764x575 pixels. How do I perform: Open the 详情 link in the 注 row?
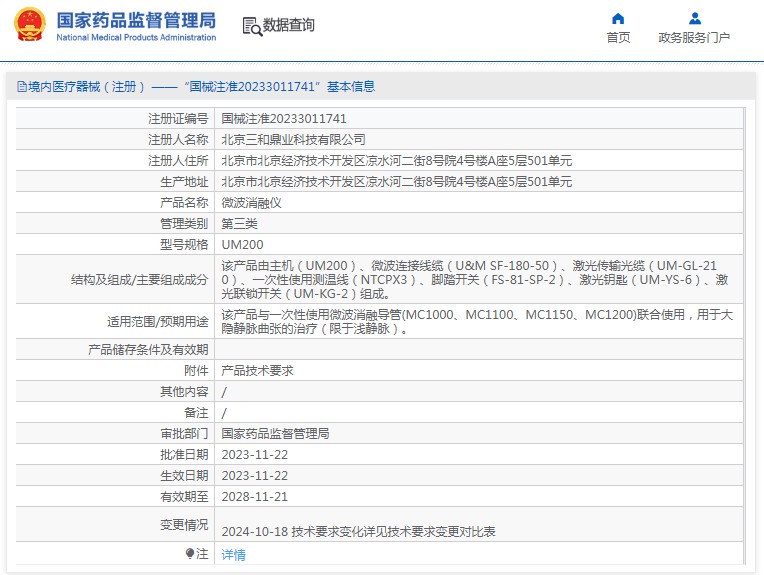coord(233,555)
